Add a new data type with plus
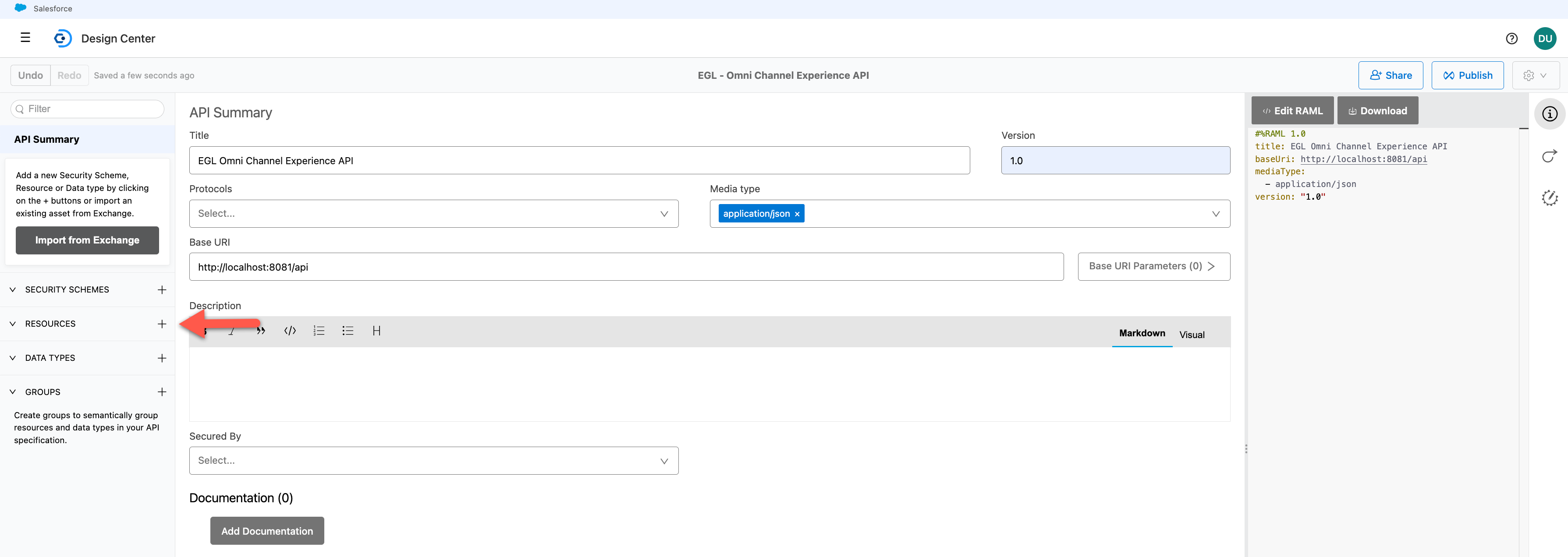 162,358
